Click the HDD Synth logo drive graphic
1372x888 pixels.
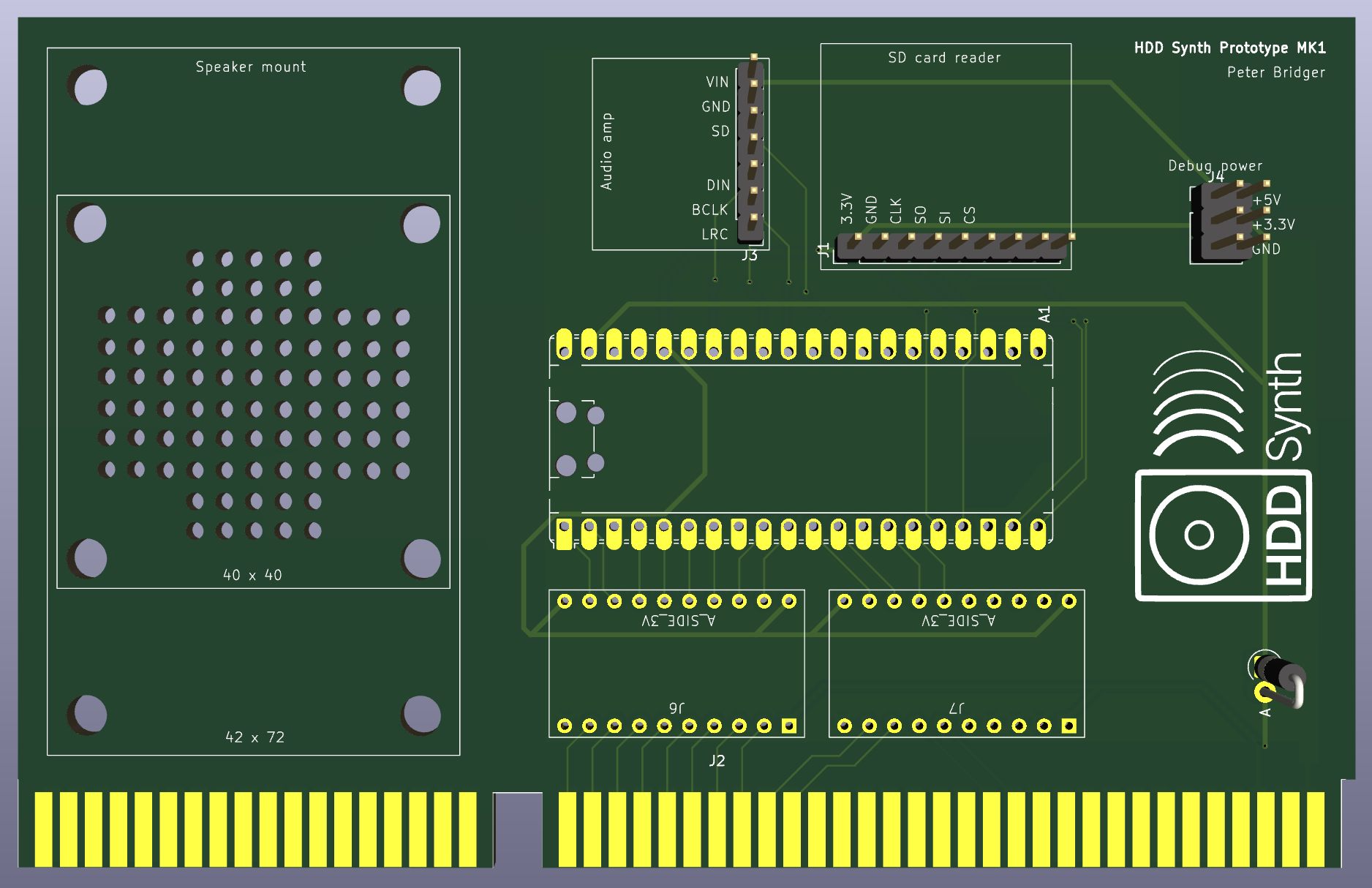[x=1223, y=535]
